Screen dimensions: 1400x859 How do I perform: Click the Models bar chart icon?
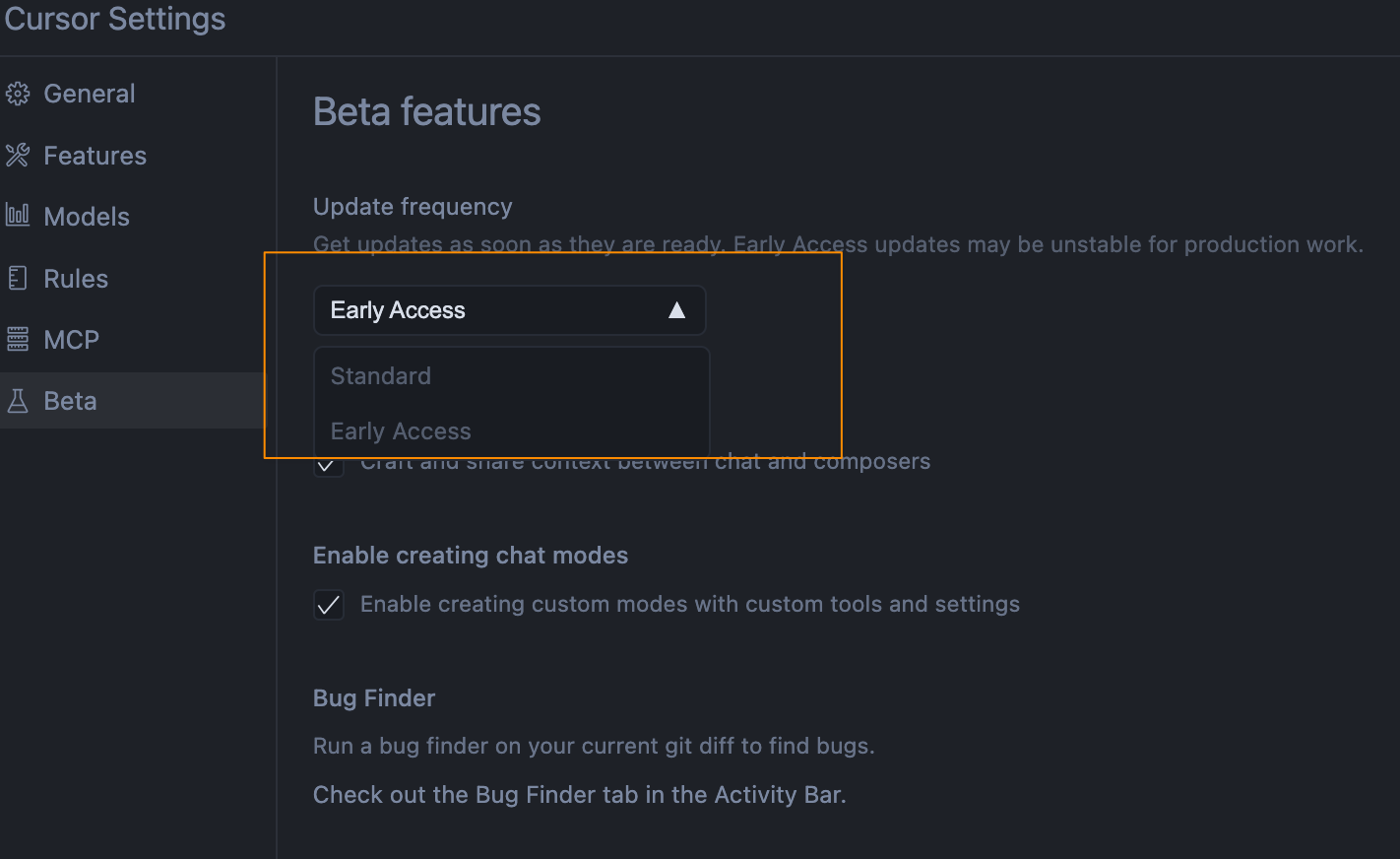(18, 216)
